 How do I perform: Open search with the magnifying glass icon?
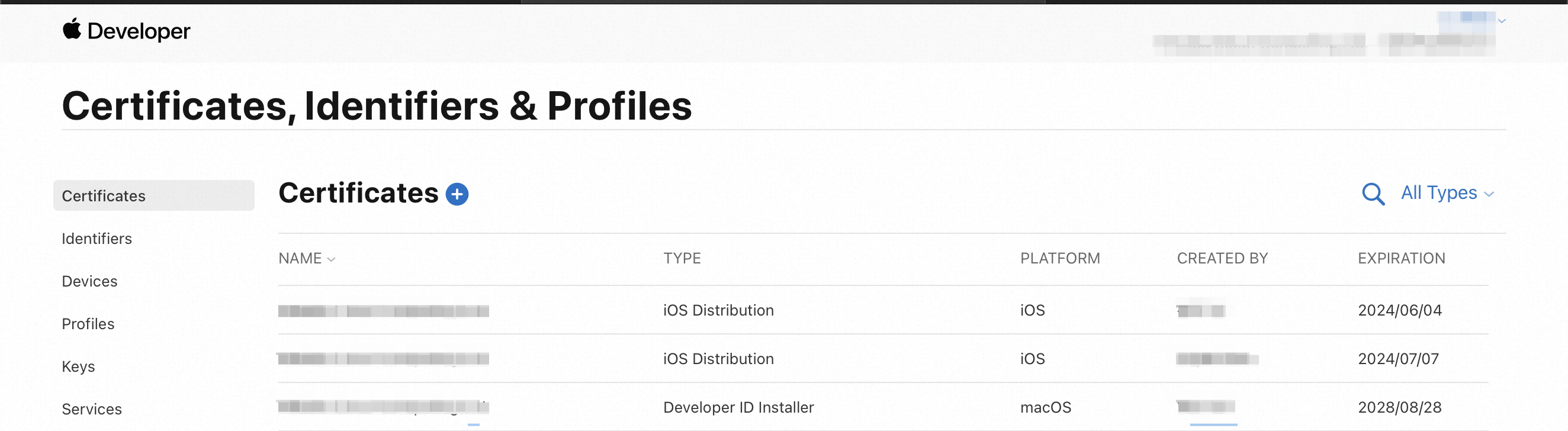(1373, 194)
